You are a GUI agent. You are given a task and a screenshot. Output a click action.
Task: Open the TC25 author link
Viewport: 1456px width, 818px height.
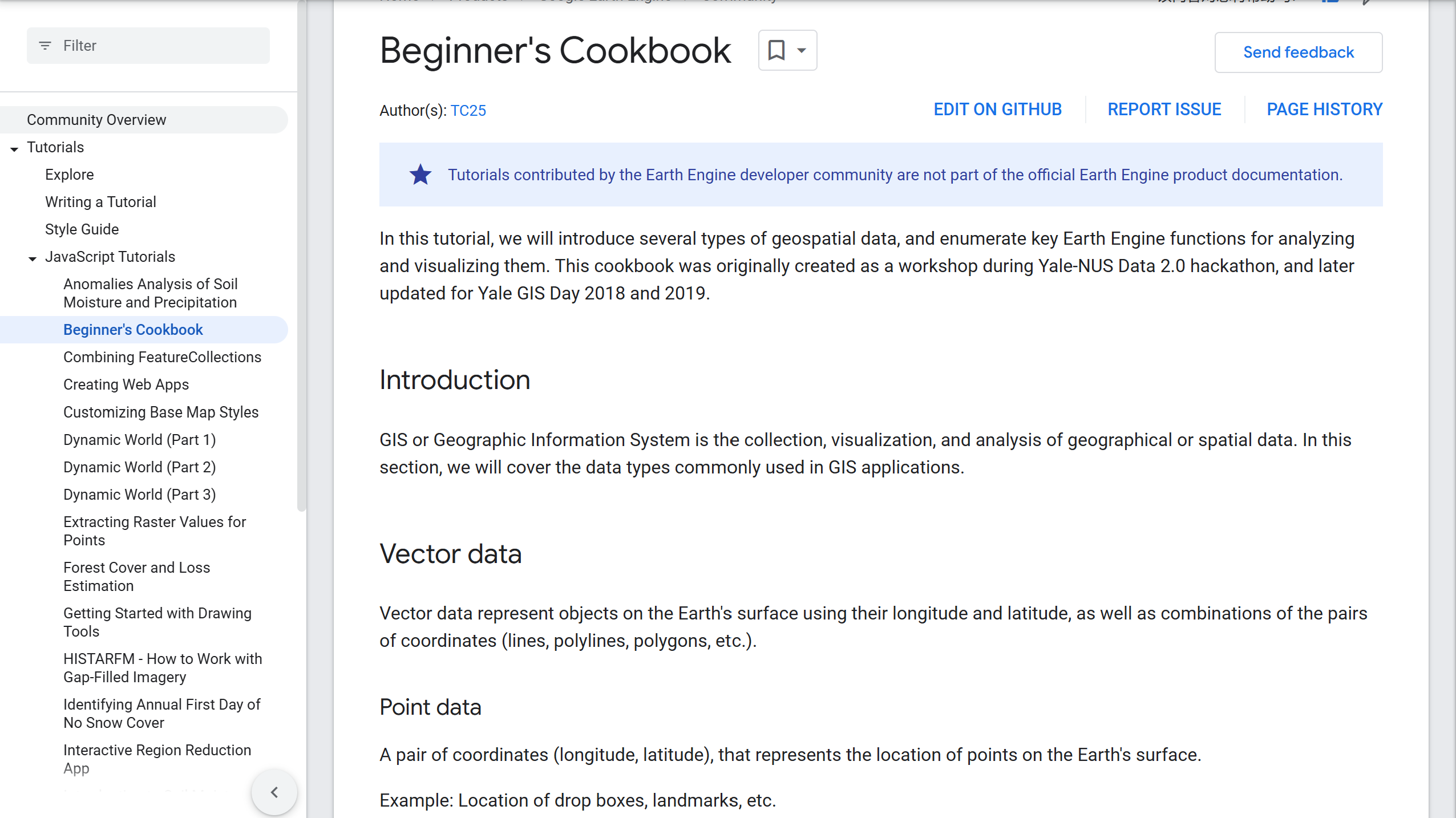(x=468, y=110)
